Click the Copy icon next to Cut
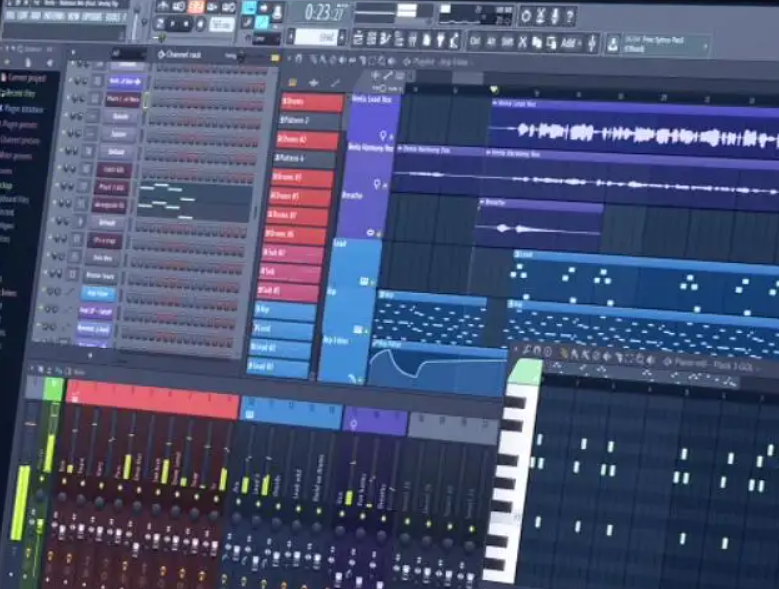Viewport: 779px width, 589px height. click(537, 43)
